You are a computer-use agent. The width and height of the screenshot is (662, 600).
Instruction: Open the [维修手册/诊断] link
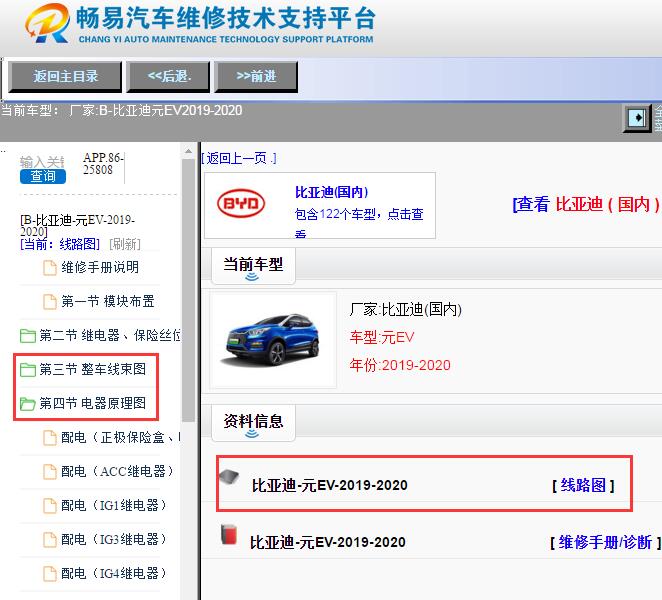click(x=605, y=542)
